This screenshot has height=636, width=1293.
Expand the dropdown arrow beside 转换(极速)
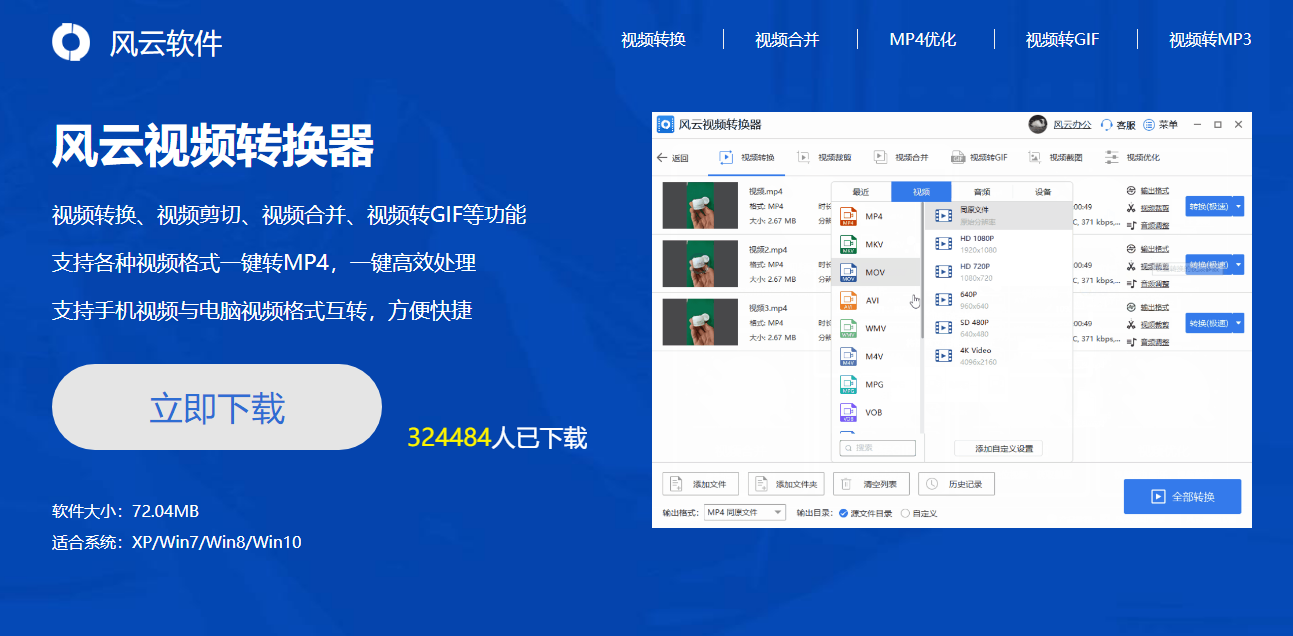1238,206
